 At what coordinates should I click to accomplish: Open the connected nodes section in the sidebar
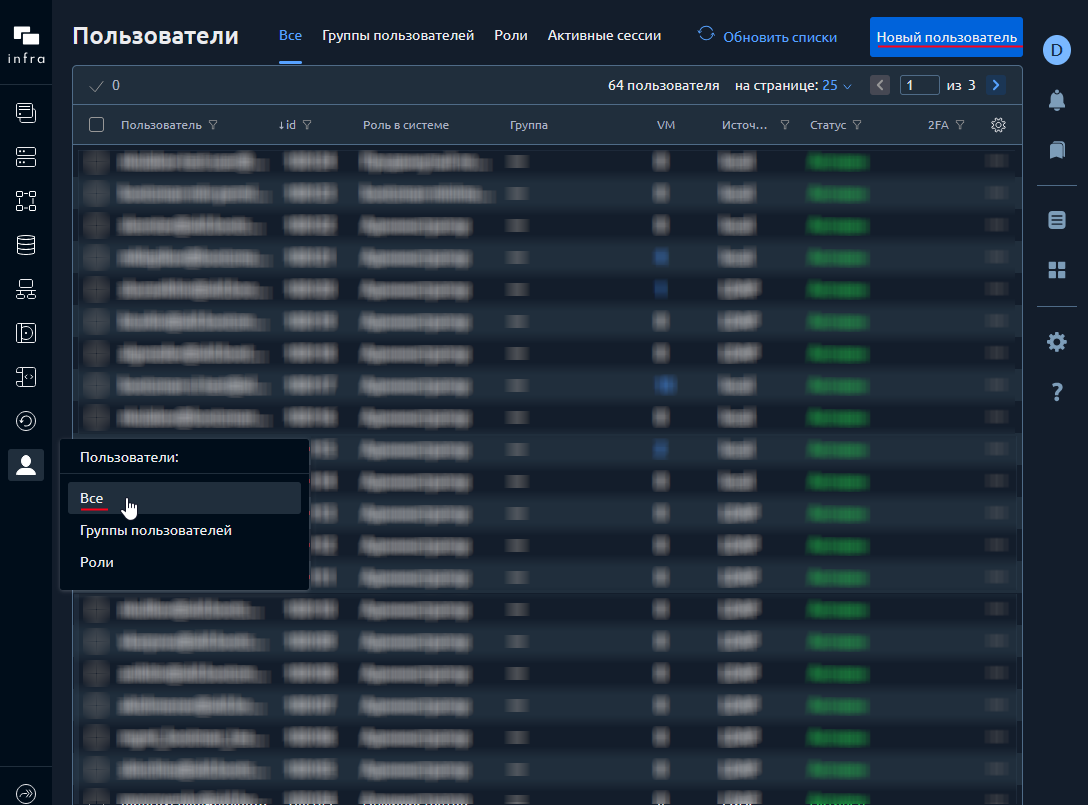coord(26,201)
